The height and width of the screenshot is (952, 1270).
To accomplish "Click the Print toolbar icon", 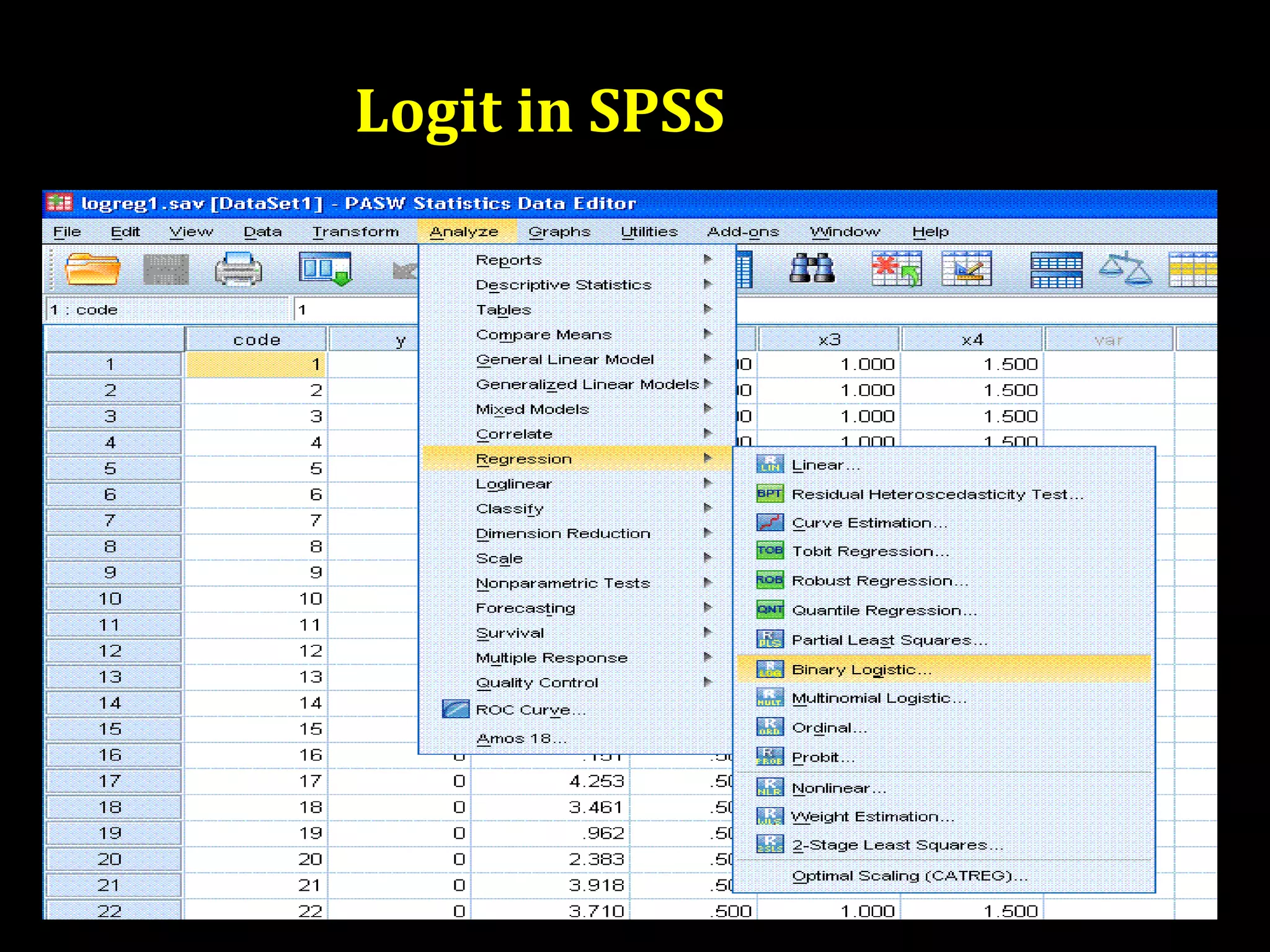I will [238, 270].
